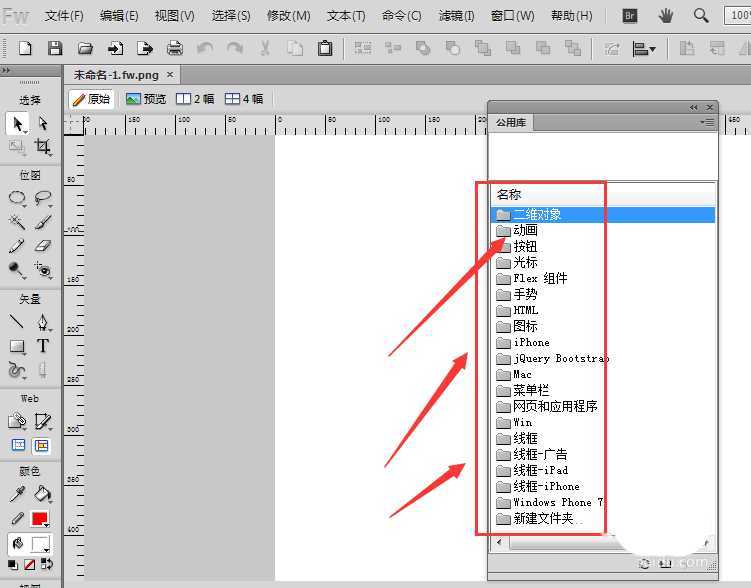This screenshot has height=588, width=751.
Task: Select the Eraser tool
Action: point(43,246)
